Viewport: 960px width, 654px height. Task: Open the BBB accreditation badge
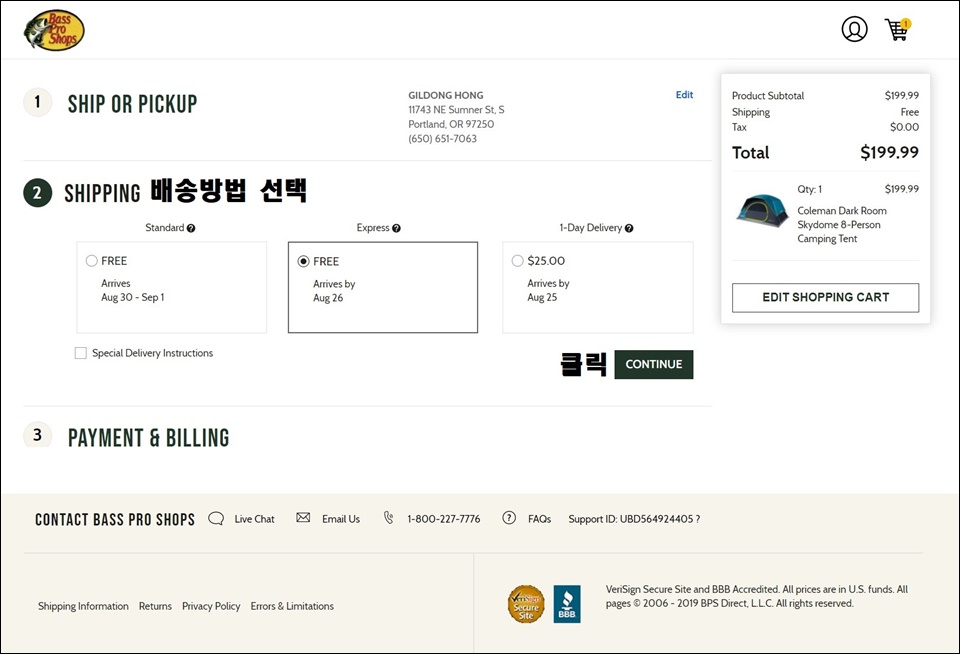tap(567, 604)
